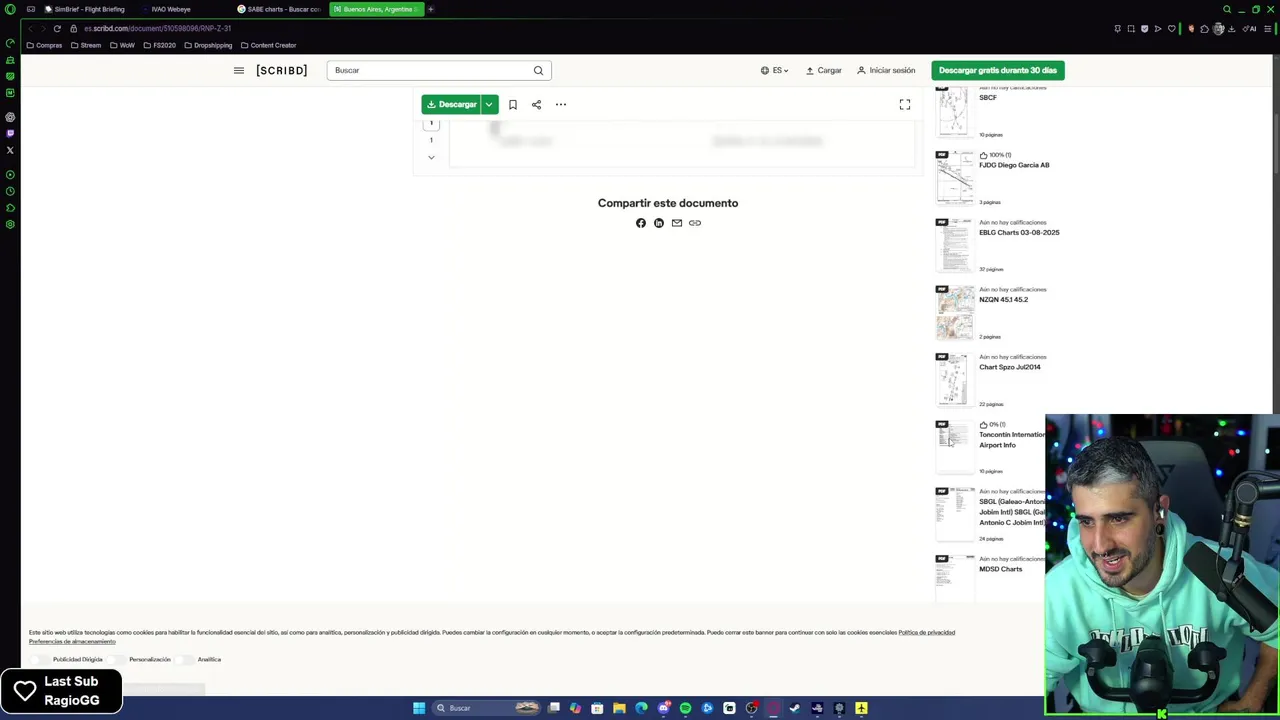Click the Toncontin International Airport Info thumbnail

click(x=954, y=445)
